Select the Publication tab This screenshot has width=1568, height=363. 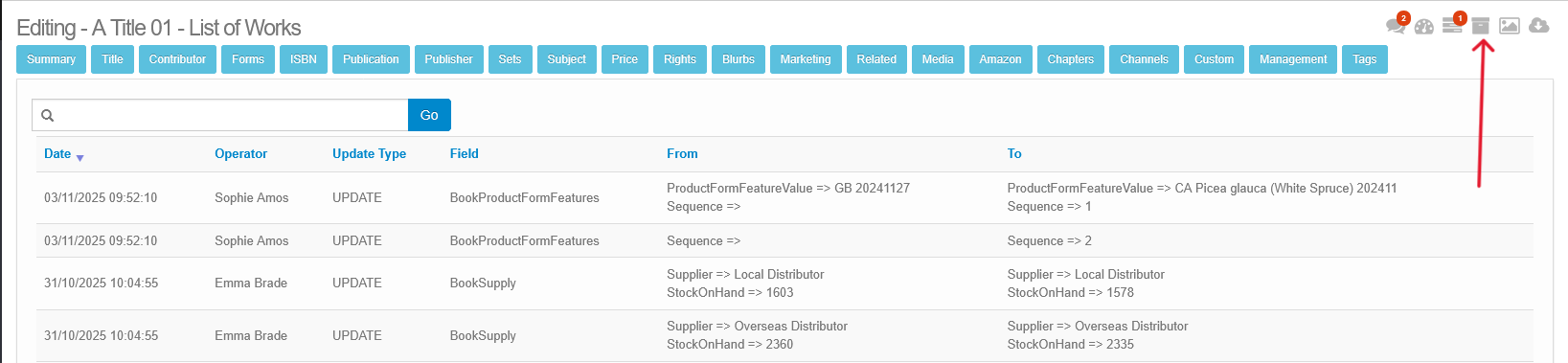click(x=371, y=59)
